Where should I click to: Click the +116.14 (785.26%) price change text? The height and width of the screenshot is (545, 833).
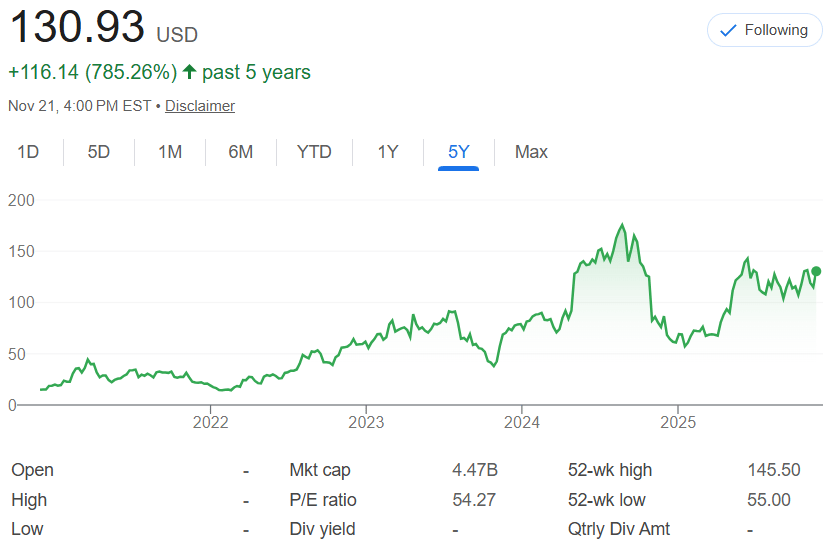(92, 72)
